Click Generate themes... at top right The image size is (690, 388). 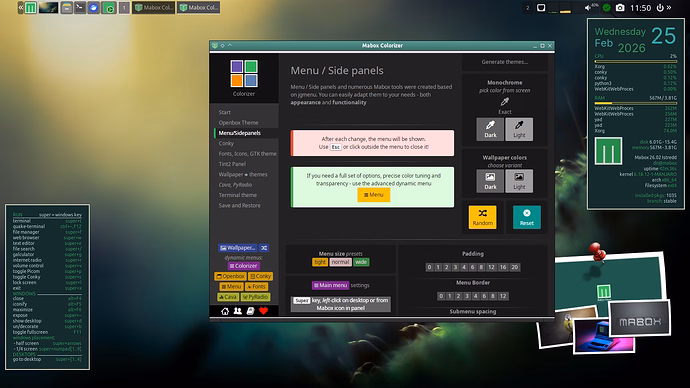coord(505,62)
